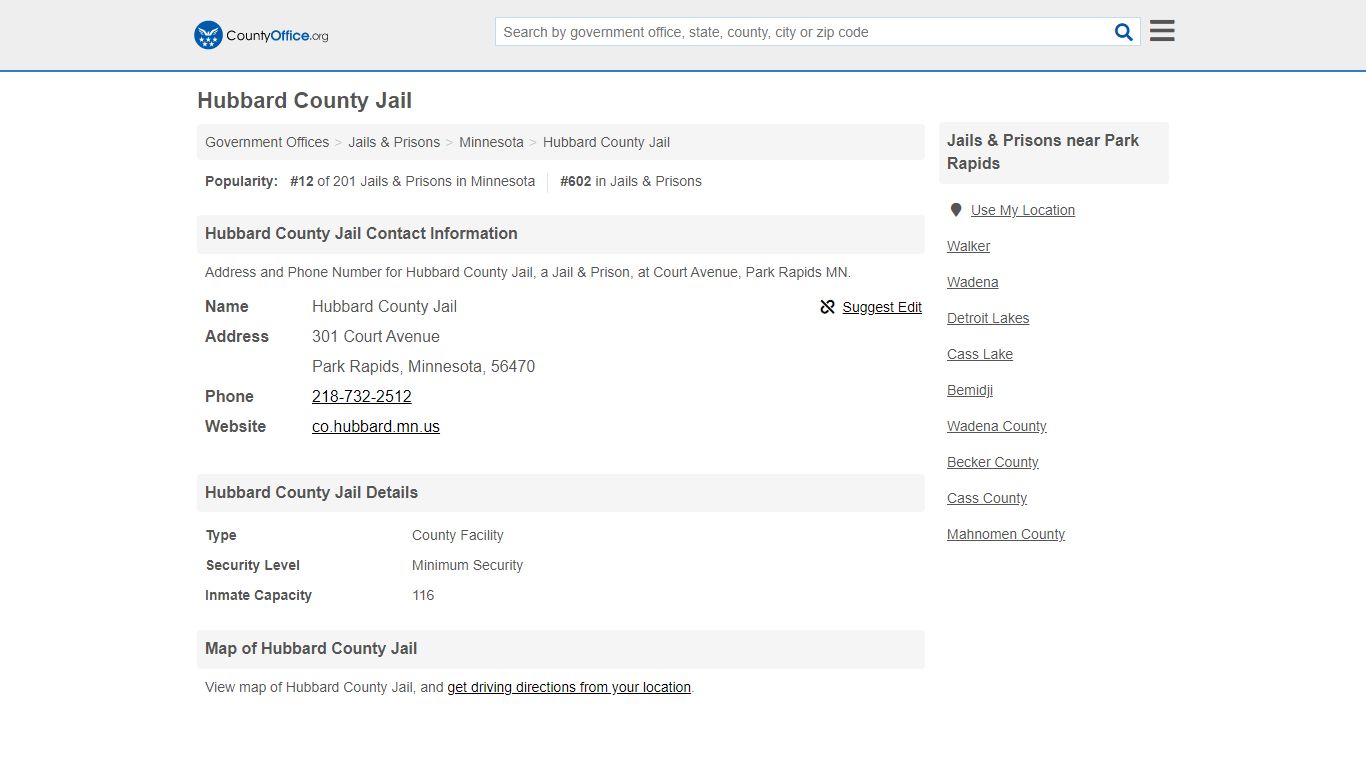
Task: Select the 301 Court Avenue address text
Action: pyautogui.click(x=376, y=336)
